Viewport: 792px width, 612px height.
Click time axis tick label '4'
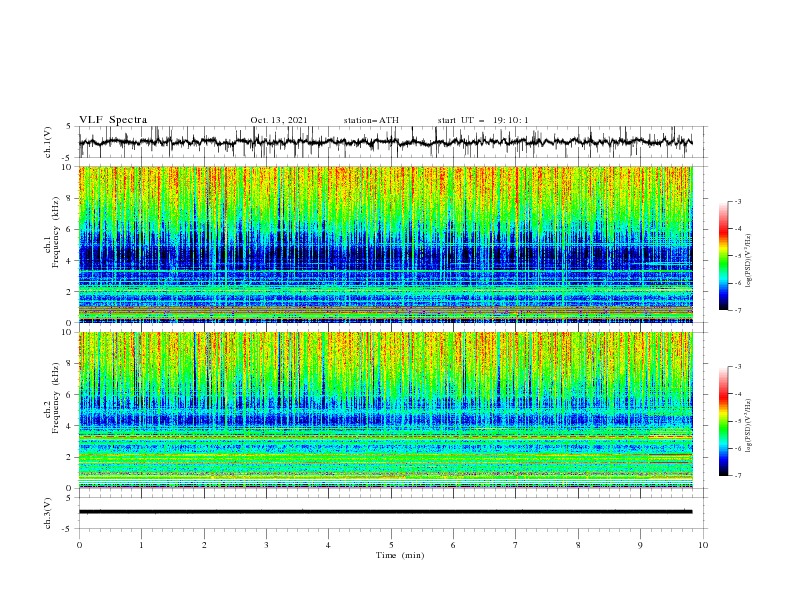[x=328, y=545]
